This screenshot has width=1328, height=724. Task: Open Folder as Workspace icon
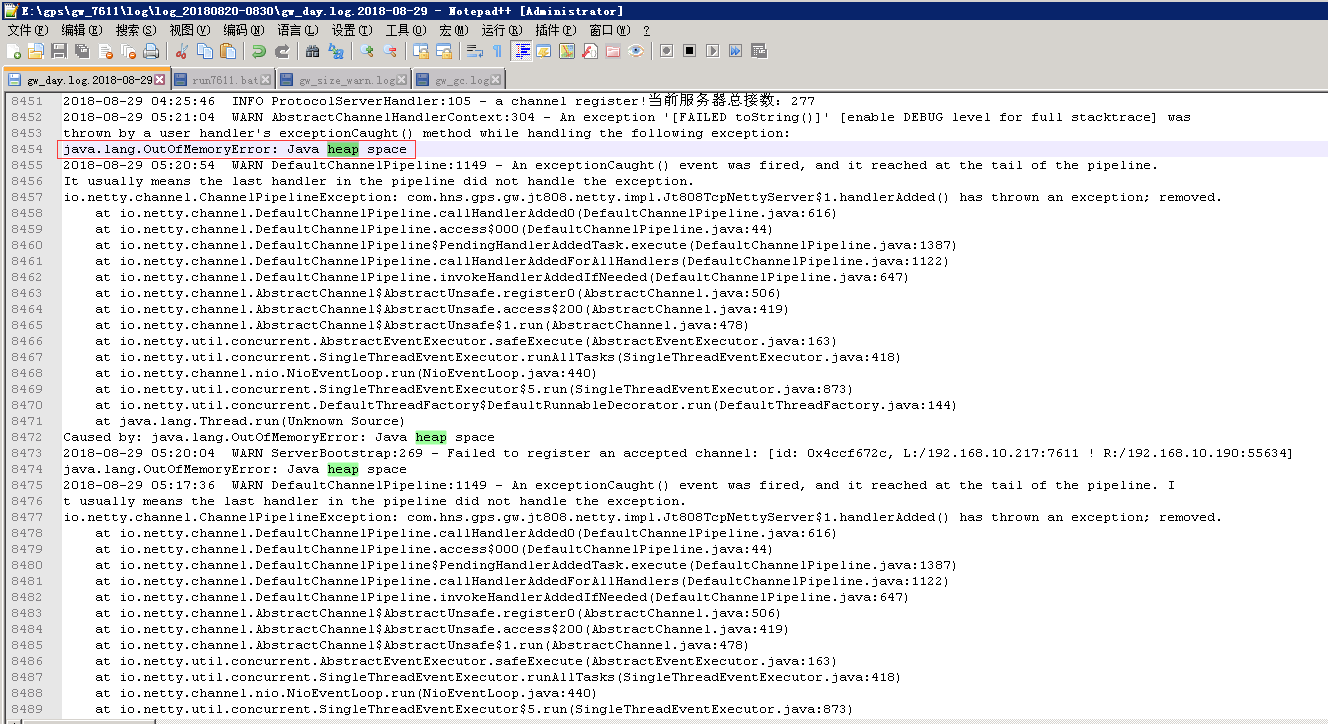pos(612,51)
